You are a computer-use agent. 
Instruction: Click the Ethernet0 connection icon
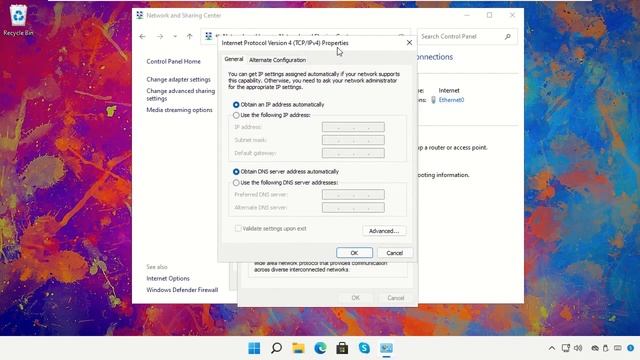(x=433, y=100)
